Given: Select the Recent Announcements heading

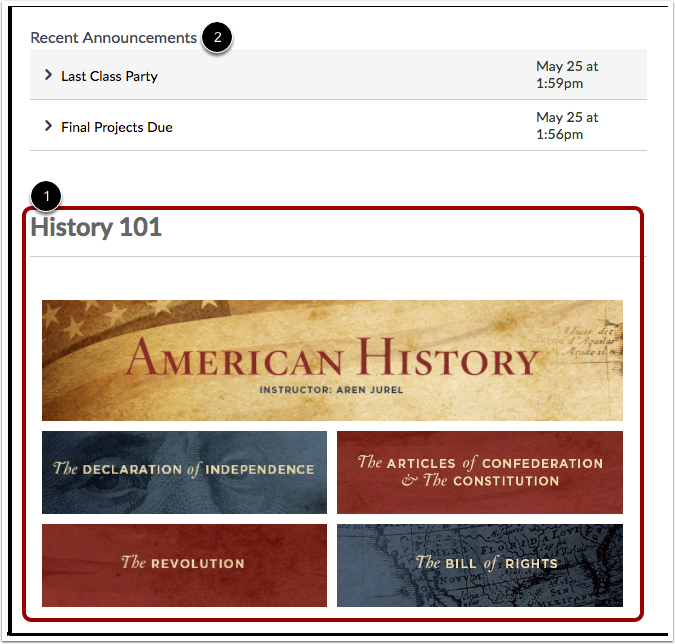Looking at the screenshot, I should click(x=114, y=38).
